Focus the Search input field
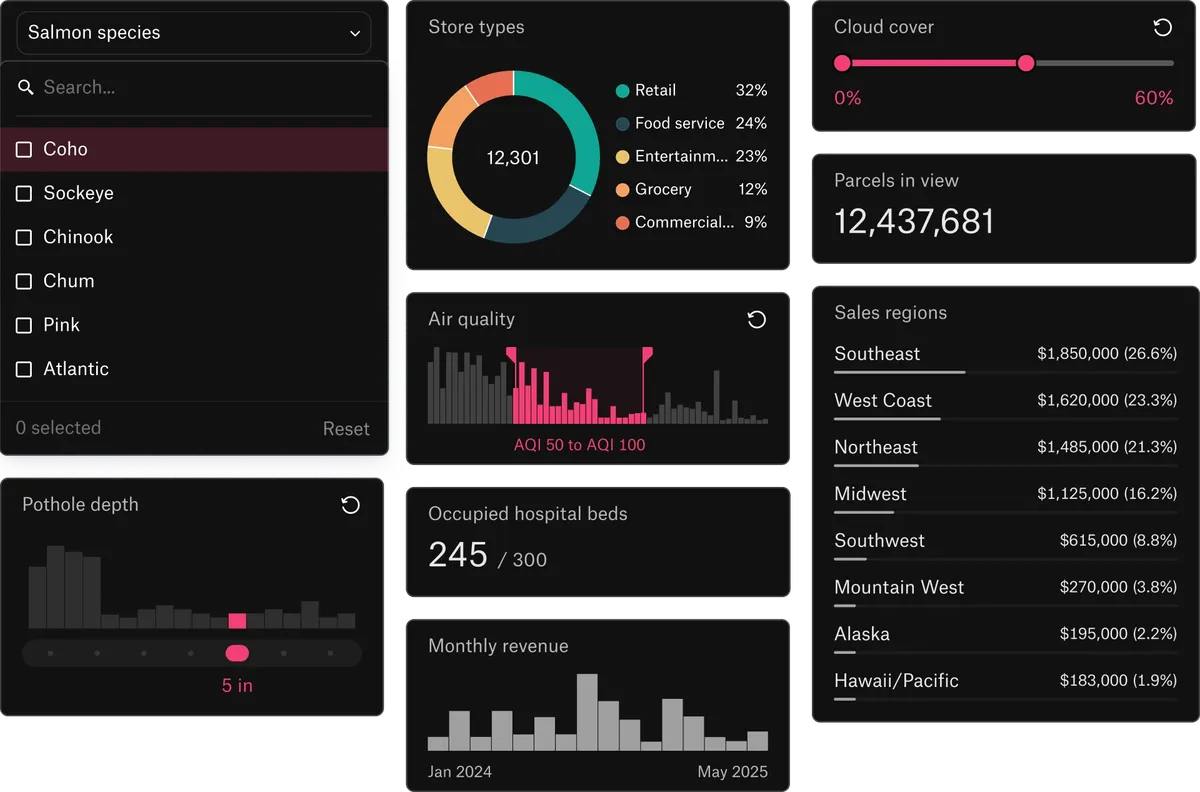 194,88
